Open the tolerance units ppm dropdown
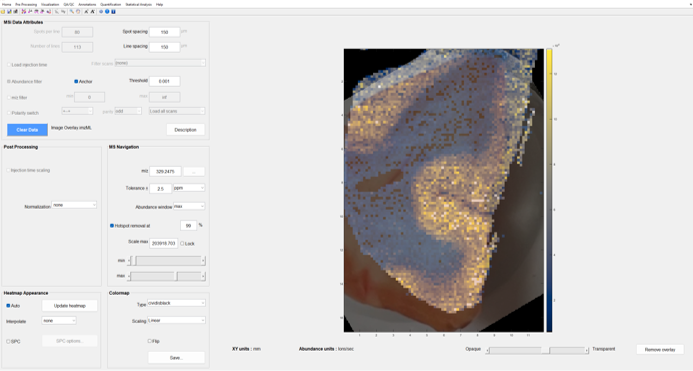Image resolution: width=693 pixels, height=371 pixels. [189, 188]
